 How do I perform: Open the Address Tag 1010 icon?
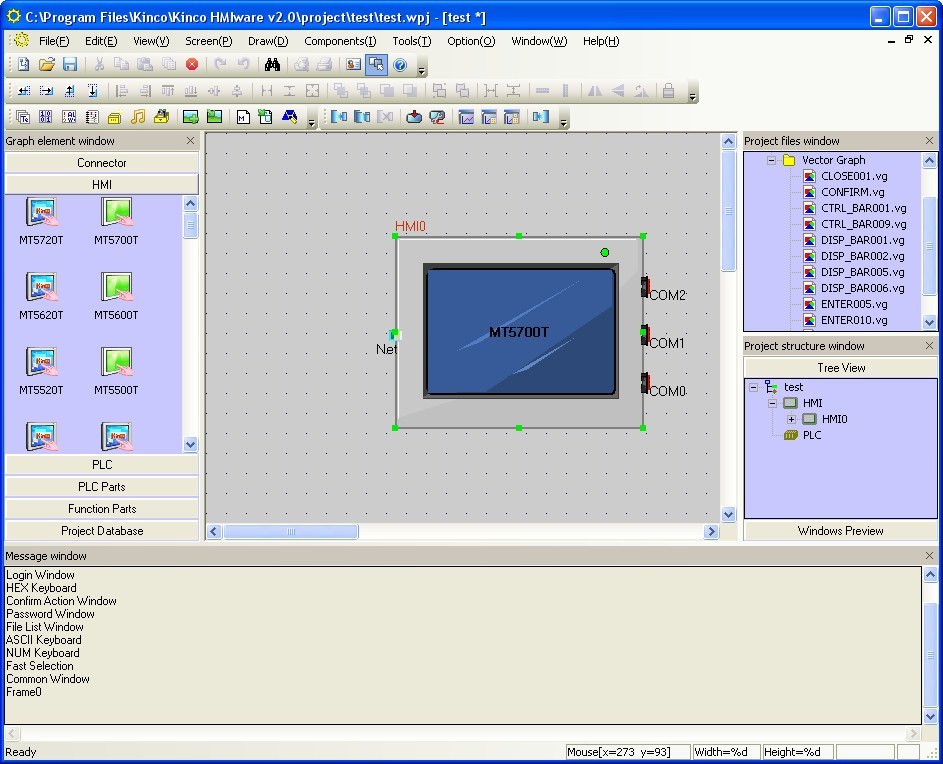point(46,117)
